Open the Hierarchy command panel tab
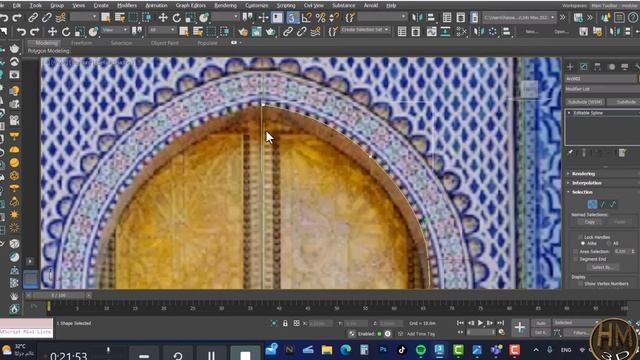The image size is (640, 360). point(598,67)
